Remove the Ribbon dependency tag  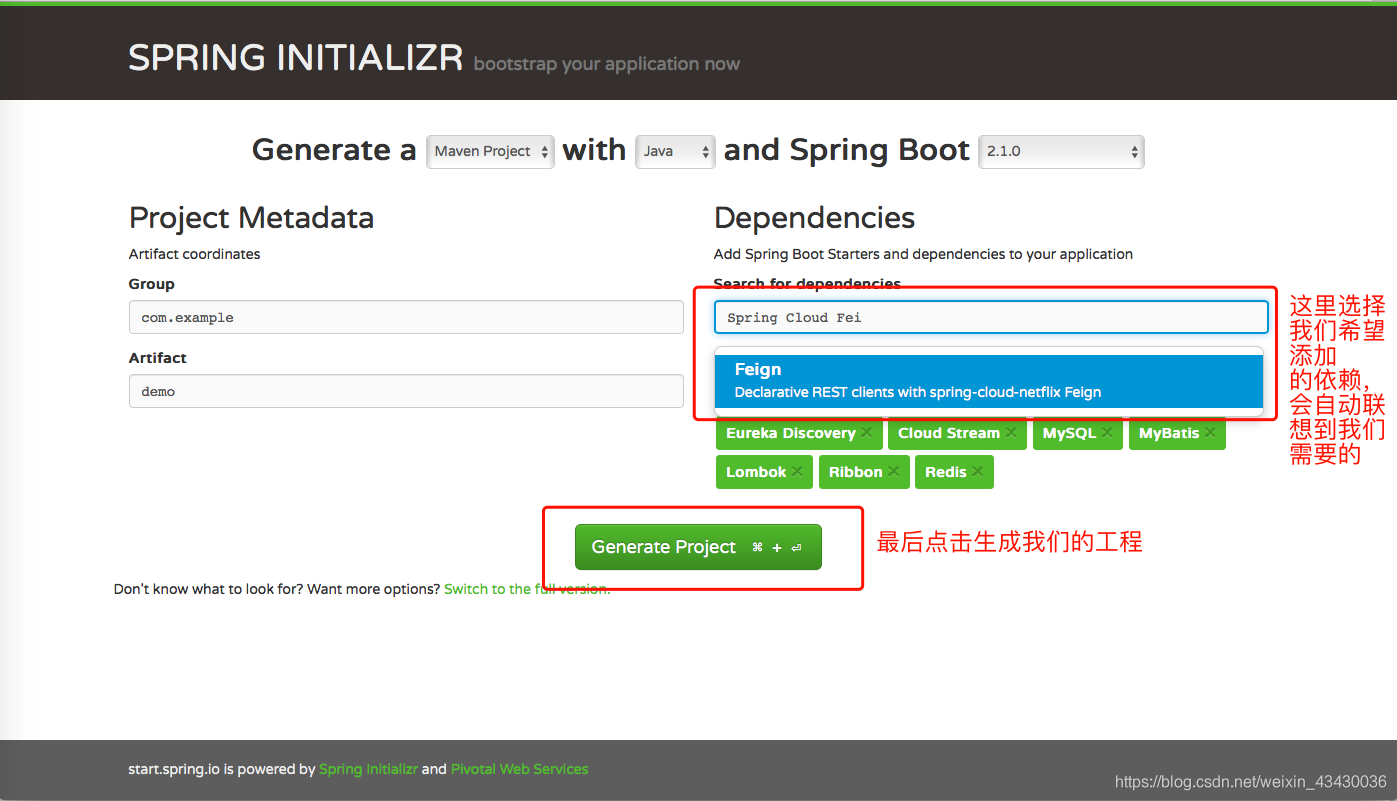(893, 472)
